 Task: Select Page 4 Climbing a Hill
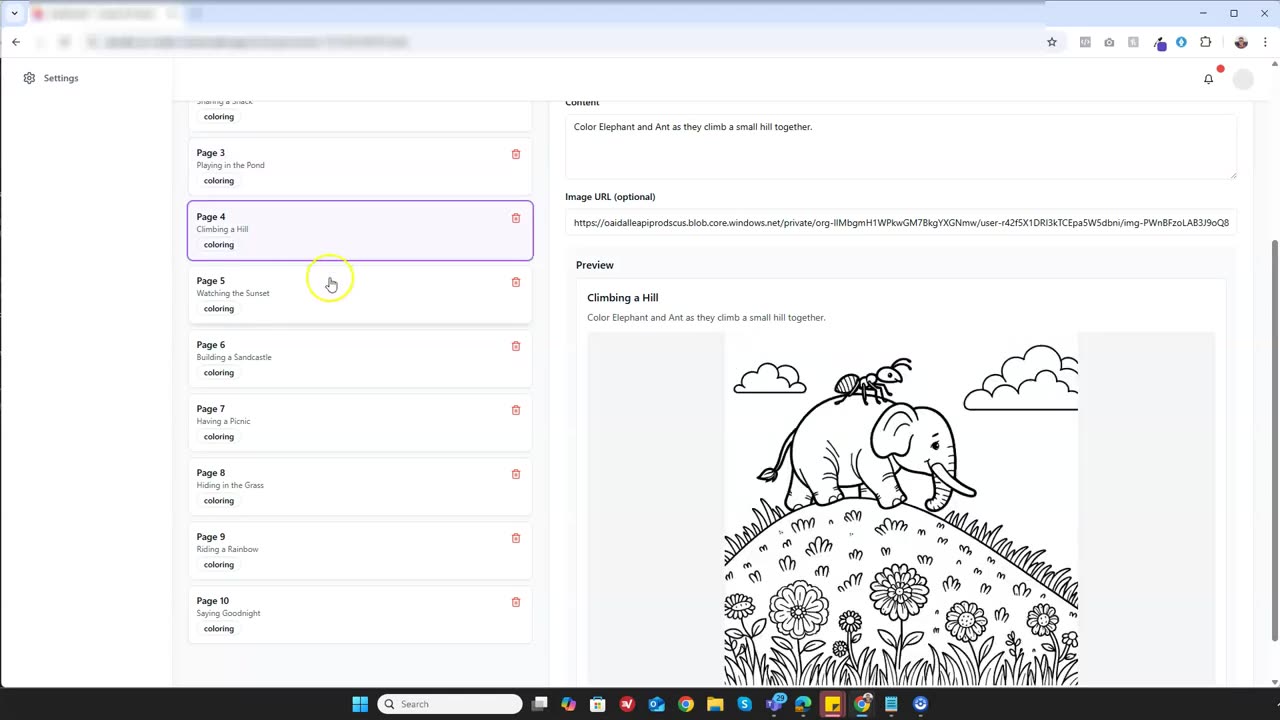[360, 230]
